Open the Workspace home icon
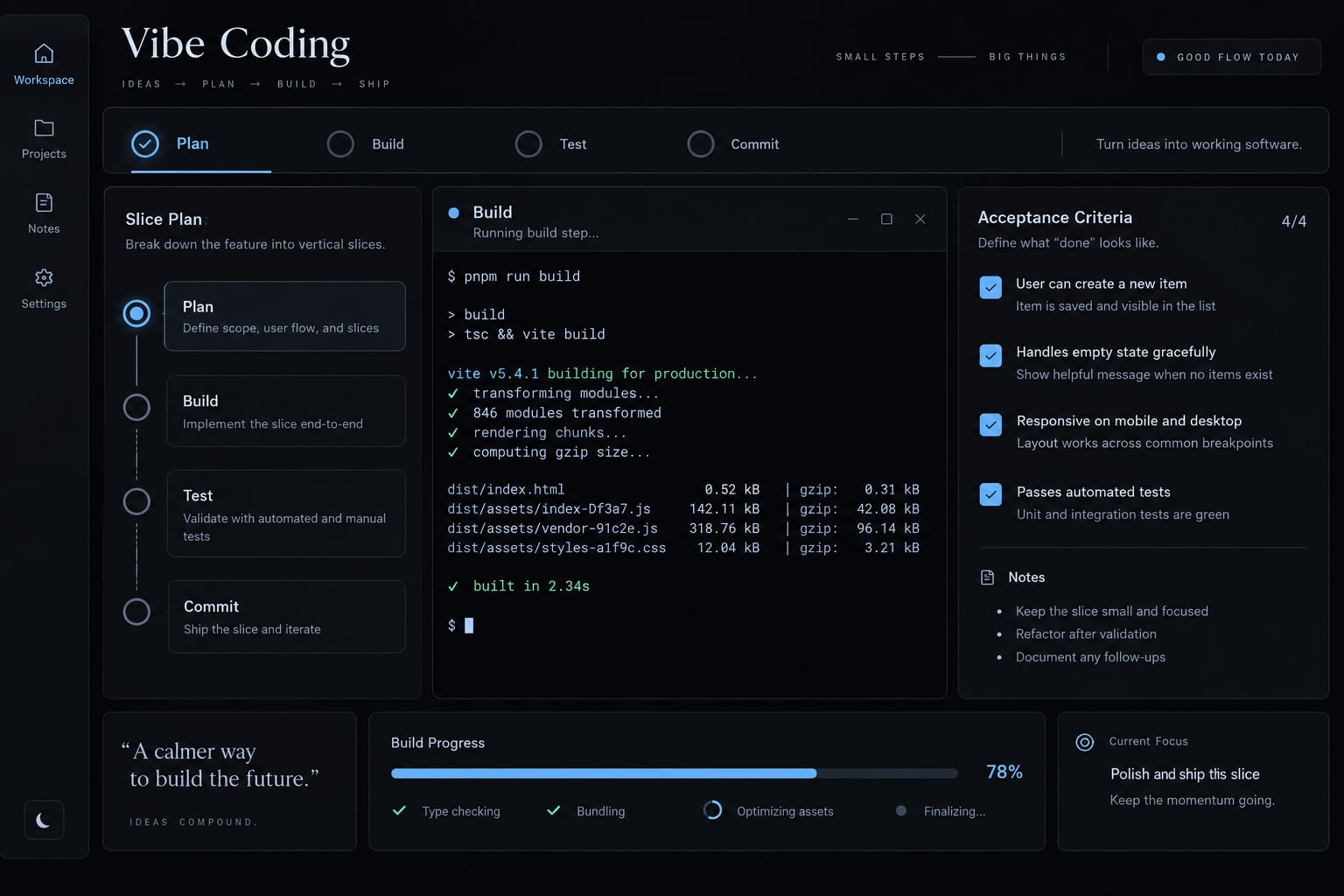This screenshot has height=896, width=1344. [44, 53]
